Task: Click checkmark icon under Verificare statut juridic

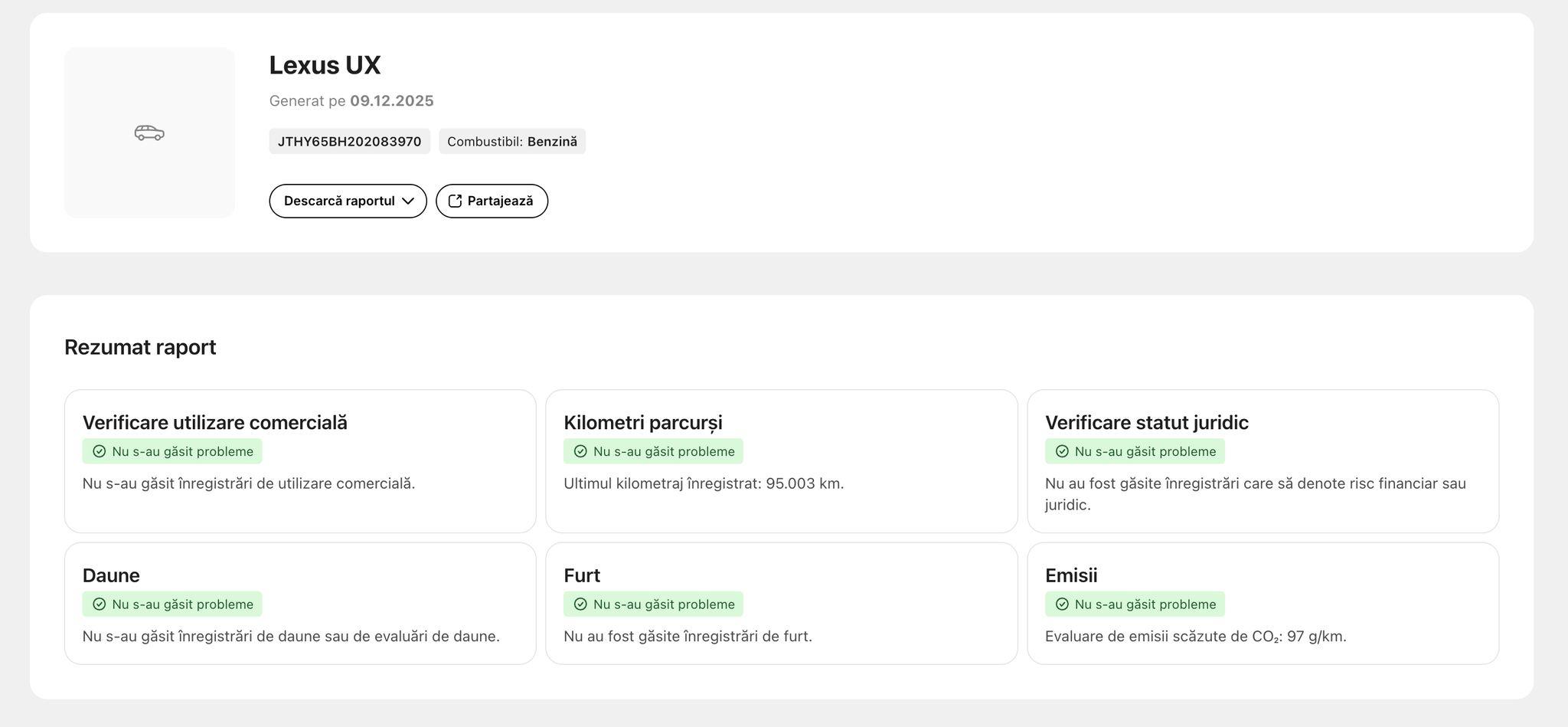Action: pyautogui.click(x=1062, y=451)
